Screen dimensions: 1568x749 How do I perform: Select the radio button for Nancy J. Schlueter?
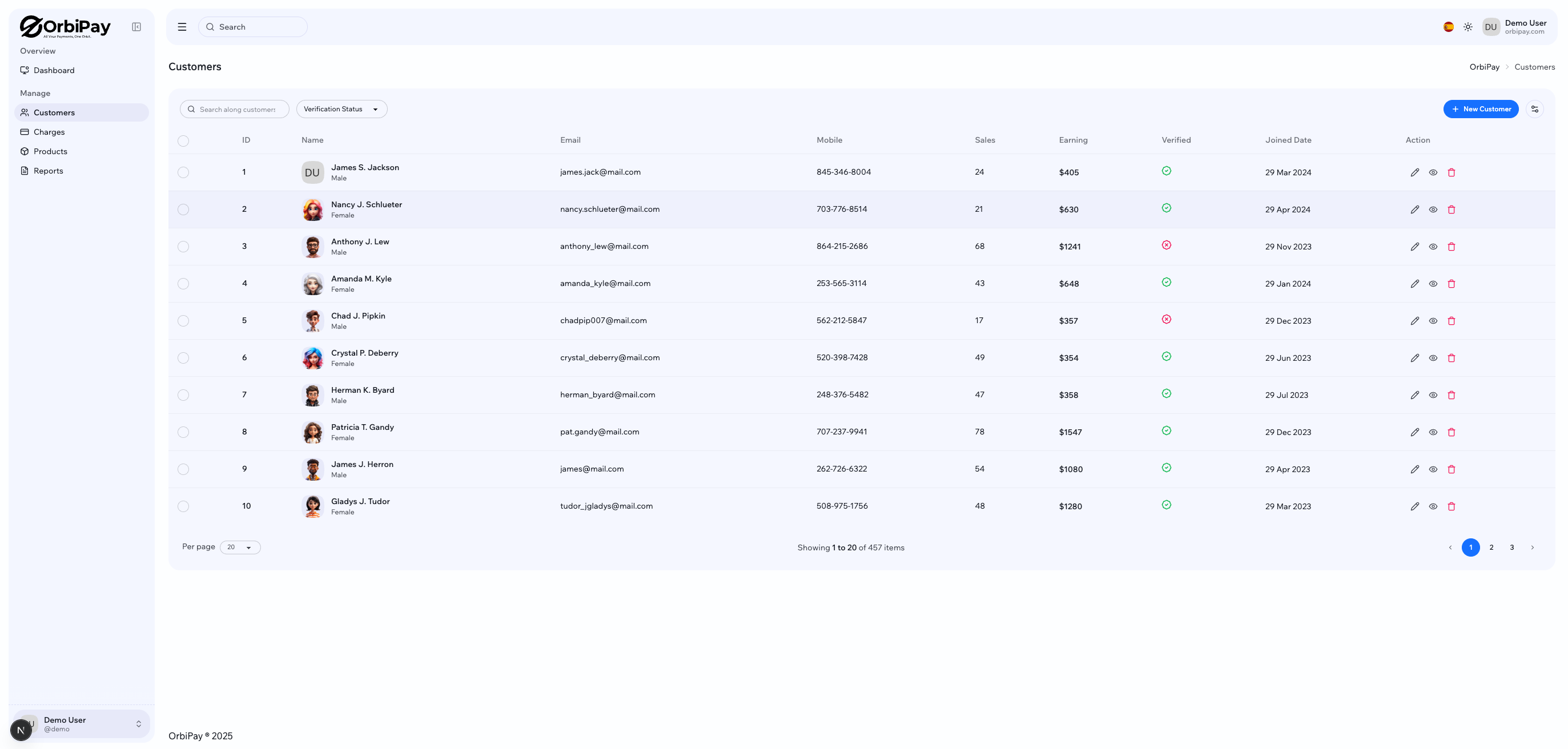184,210
